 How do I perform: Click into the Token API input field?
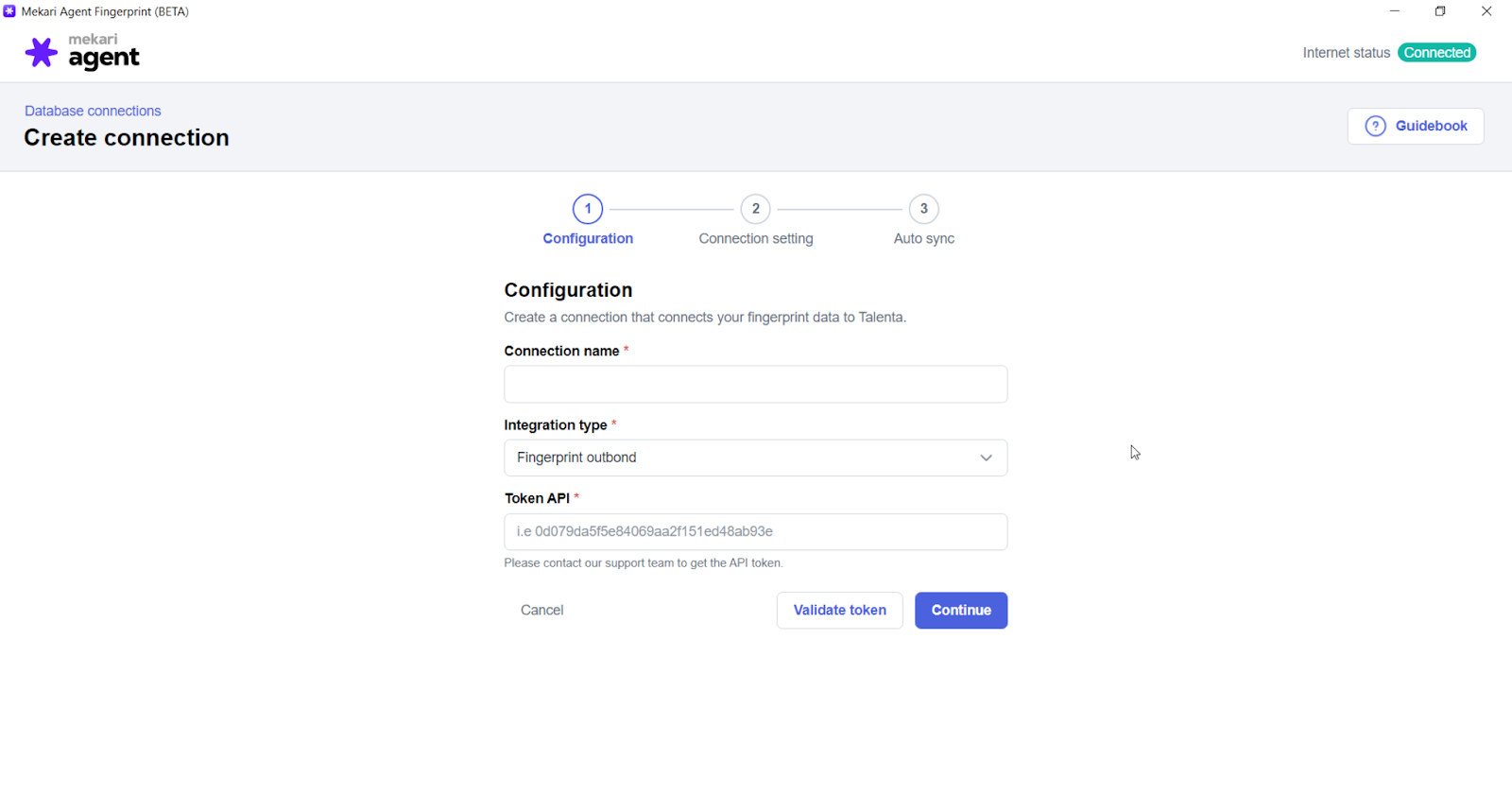coord(755,532)
